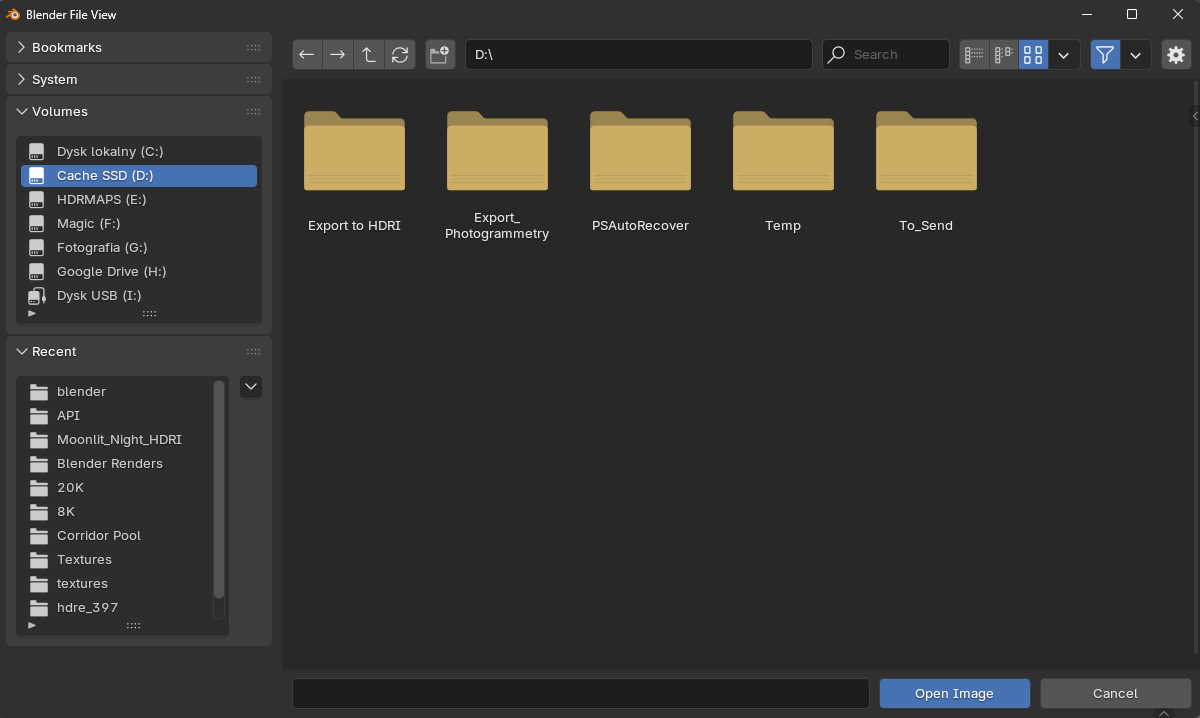
Task: Select the PSAutoRecover folder
Action: 640,171
